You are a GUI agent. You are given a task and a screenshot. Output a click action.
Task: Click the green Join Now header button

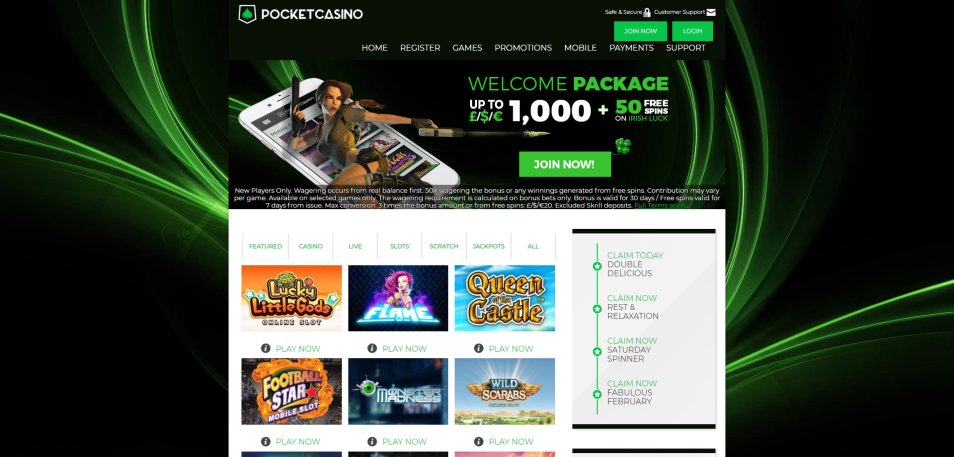coord(640,31)
